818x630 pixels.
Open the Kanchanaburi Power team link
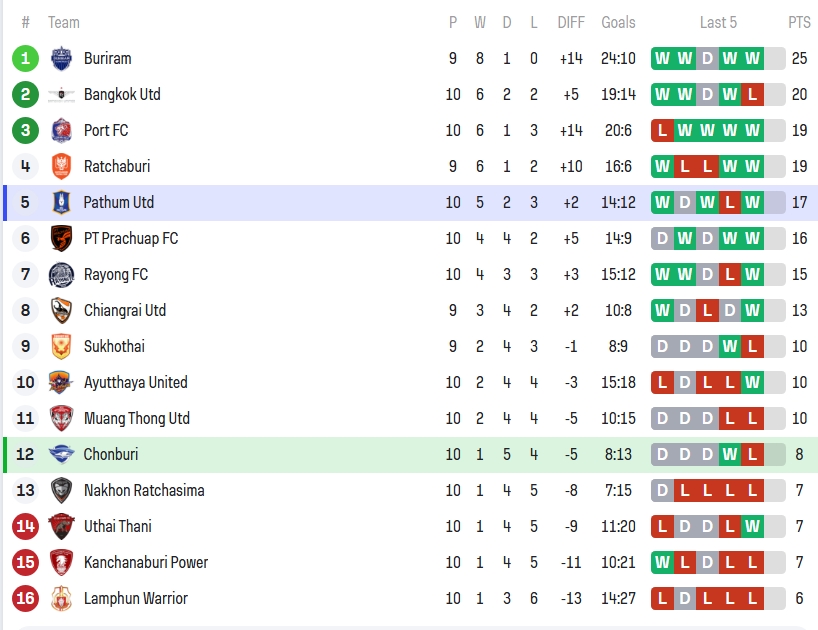[x=146, y=562]
